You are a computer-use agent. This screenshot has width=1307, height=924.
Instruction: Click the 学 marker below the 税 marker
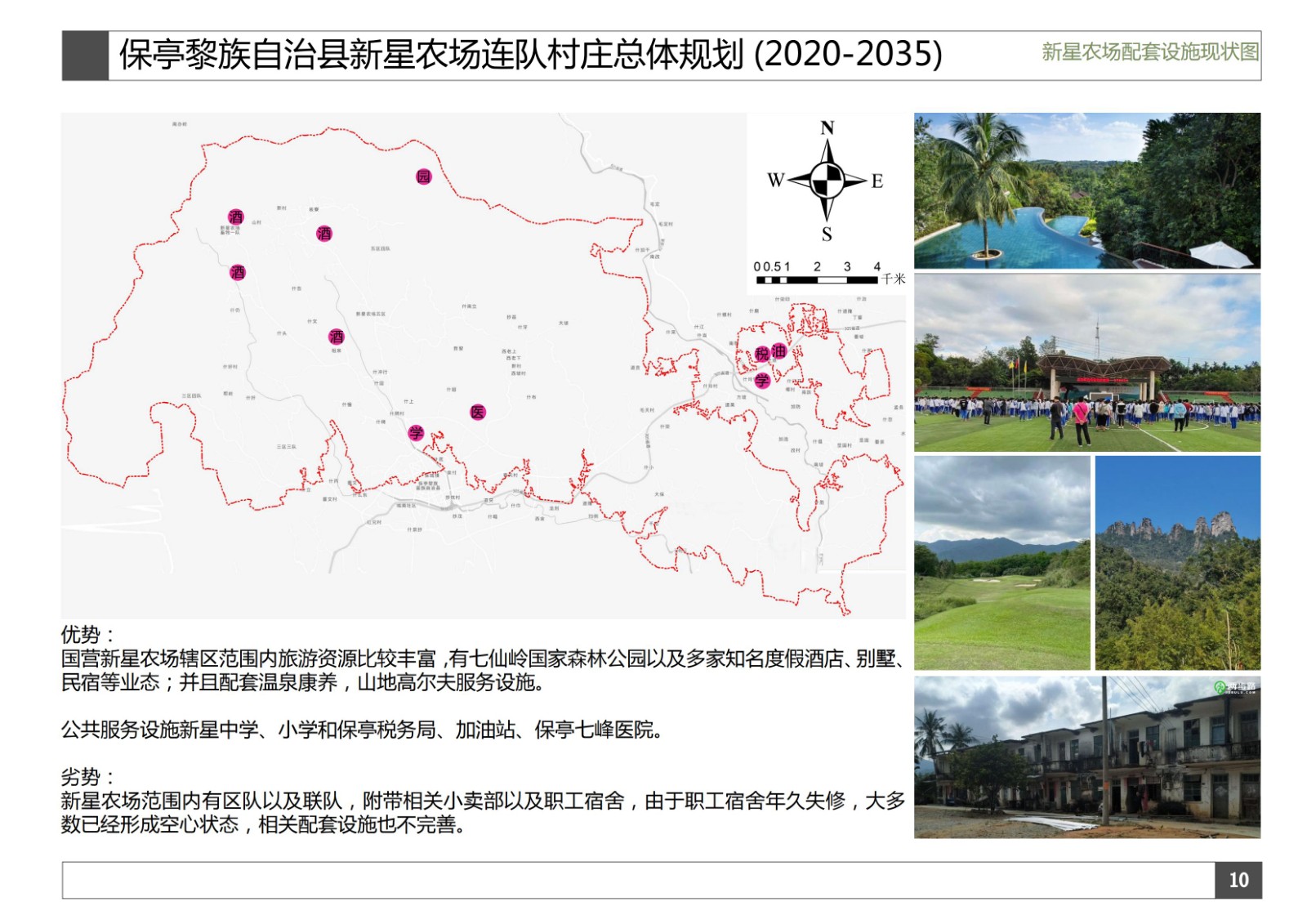tap(762, 380)
